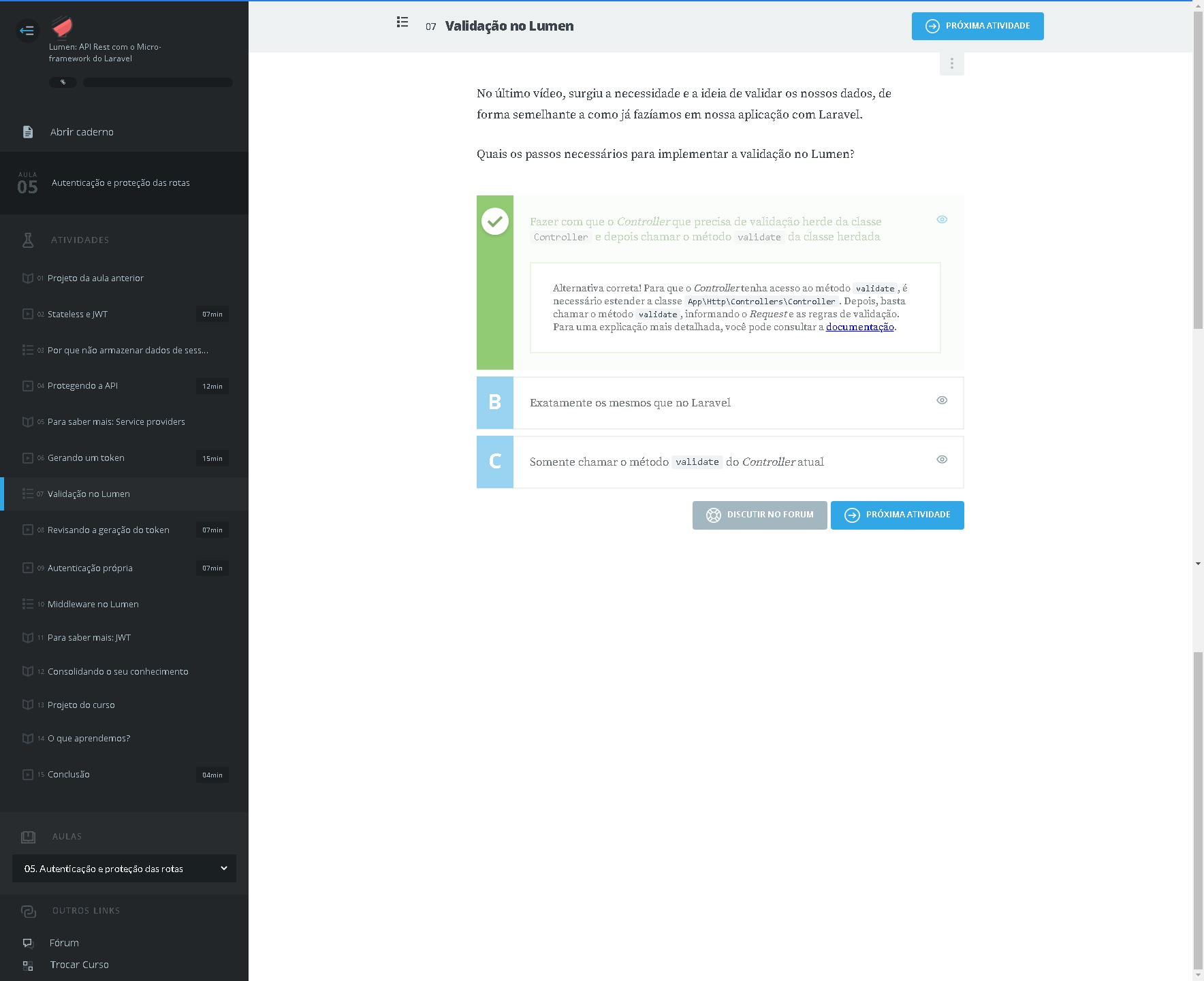Toggle eye icon on answer option B

942,400
